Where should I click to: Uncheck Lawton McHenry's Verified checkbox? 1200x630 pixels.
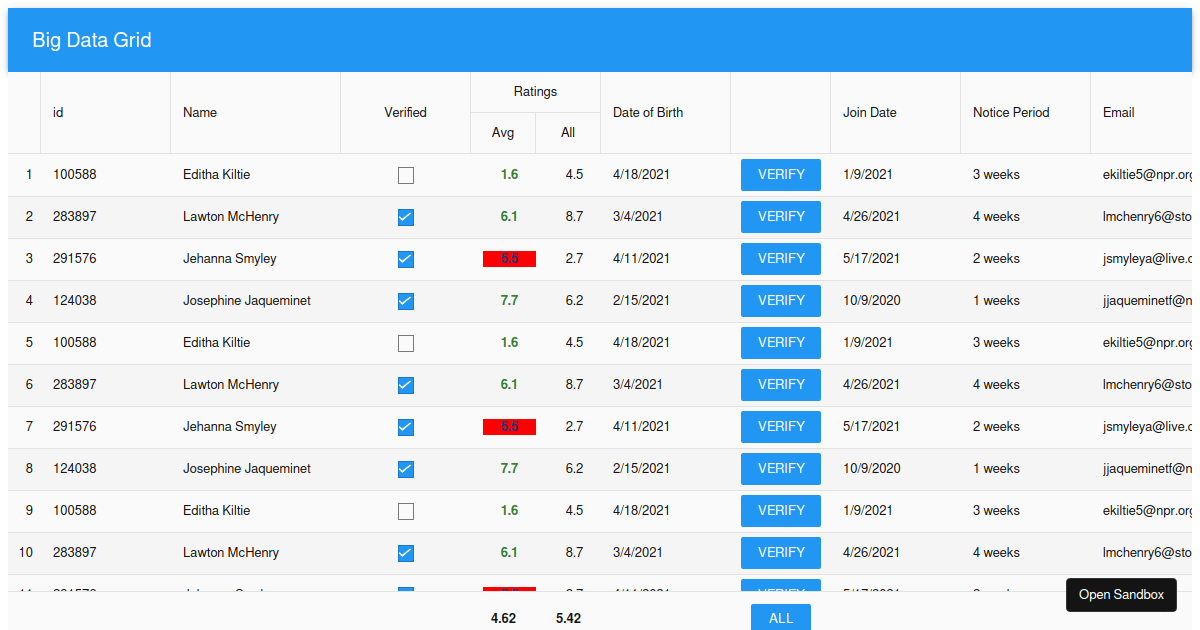(406, 217)
